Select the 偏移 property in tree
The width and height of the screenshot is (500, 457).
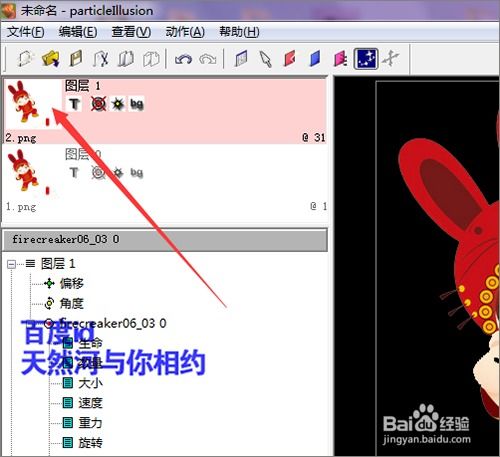pyautogui.click(x=72, y=283)
